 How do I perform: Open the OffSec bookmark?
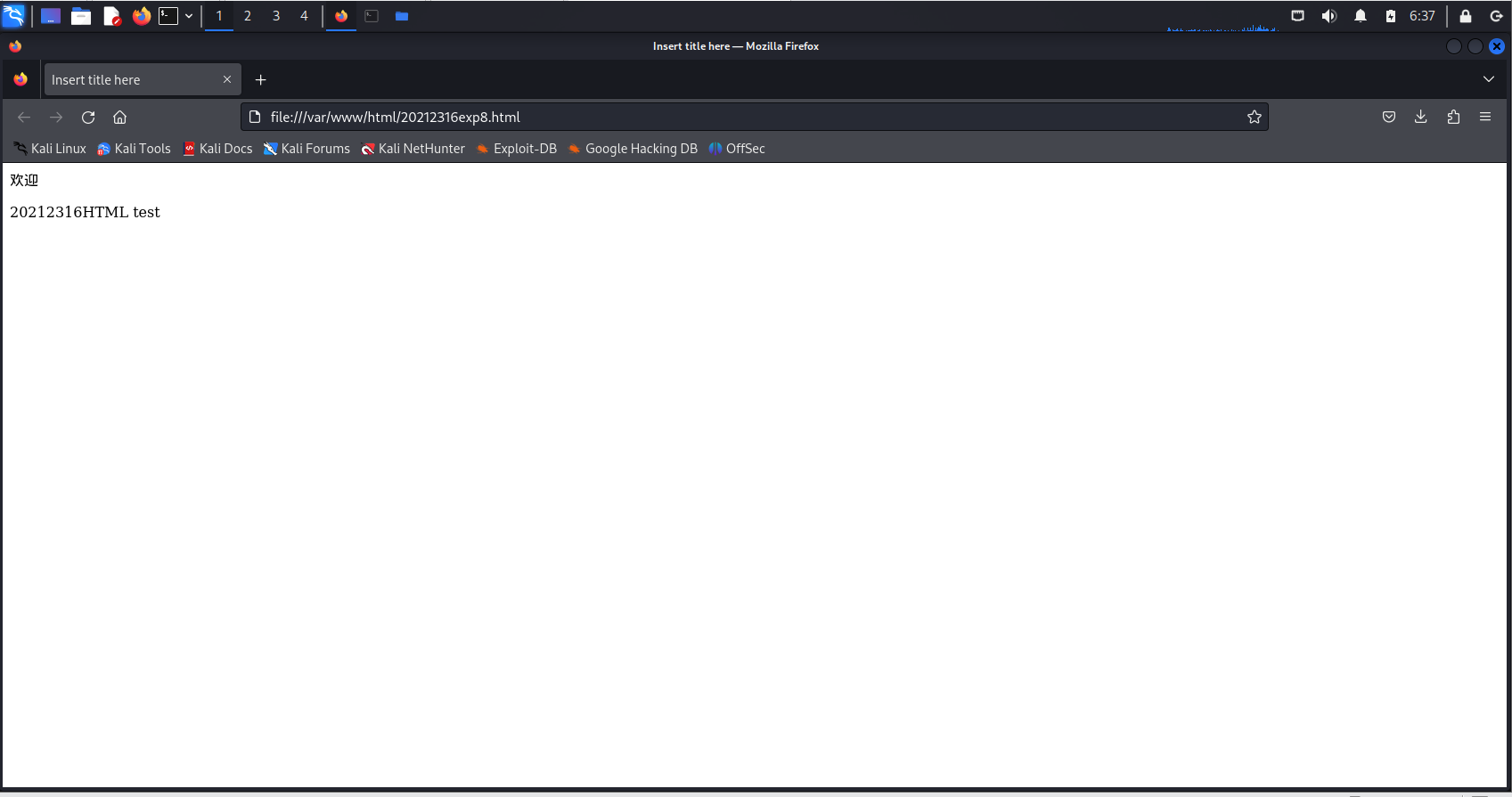(737, 149)
